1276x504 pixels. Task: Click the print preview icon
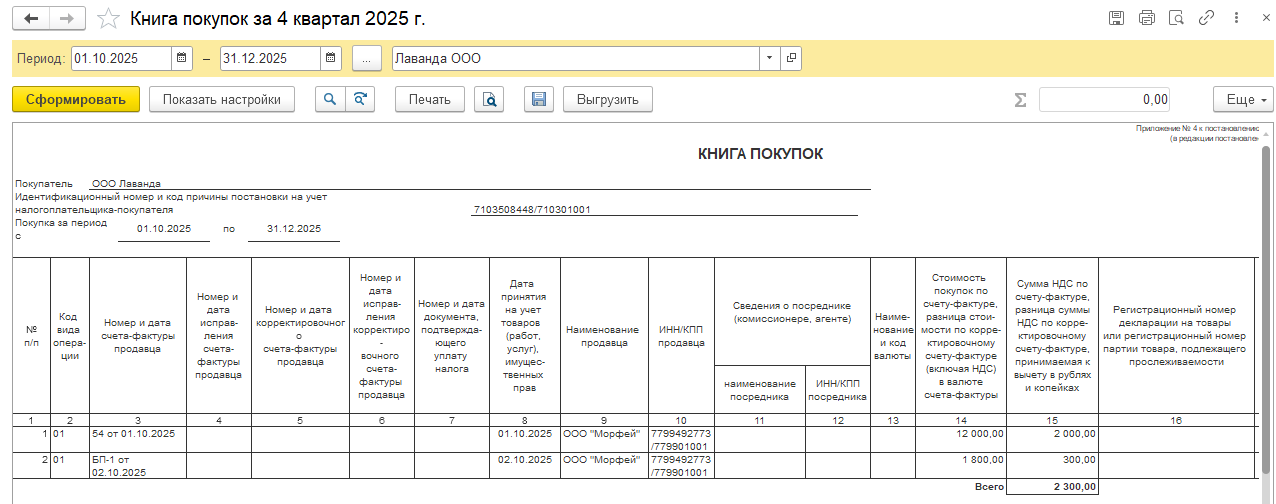490,99
